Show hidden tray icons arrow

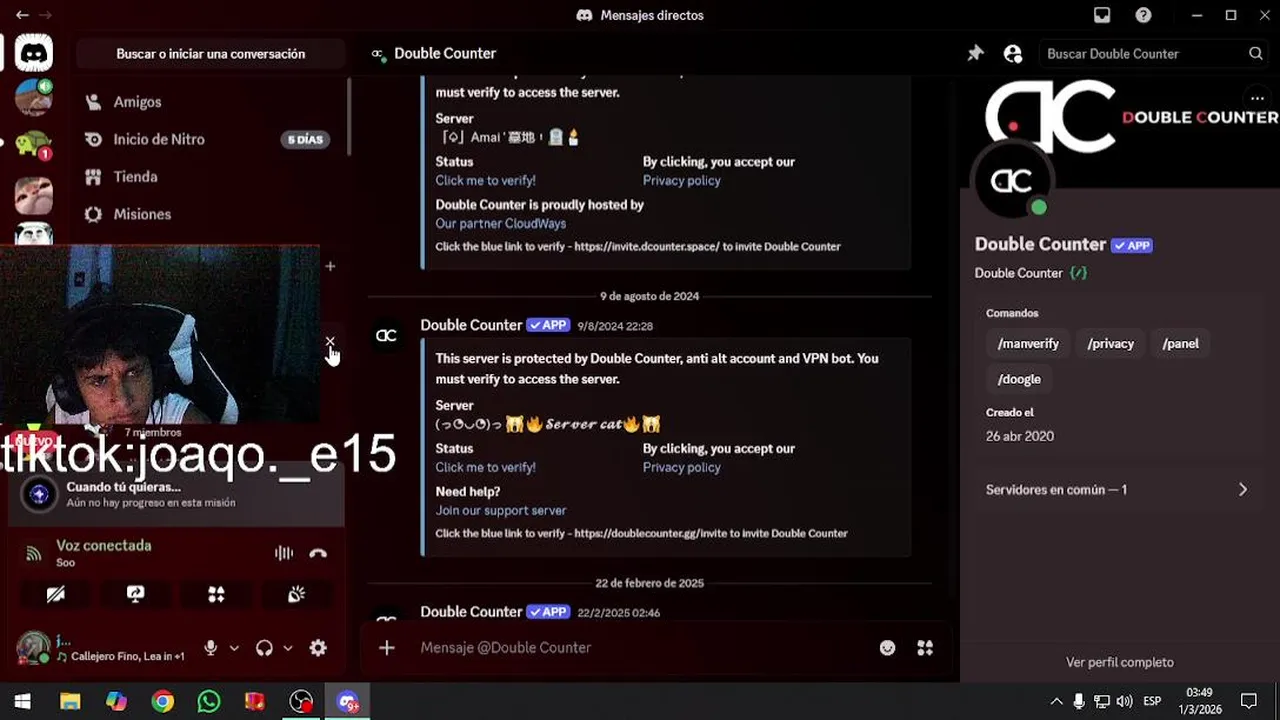1056,702
